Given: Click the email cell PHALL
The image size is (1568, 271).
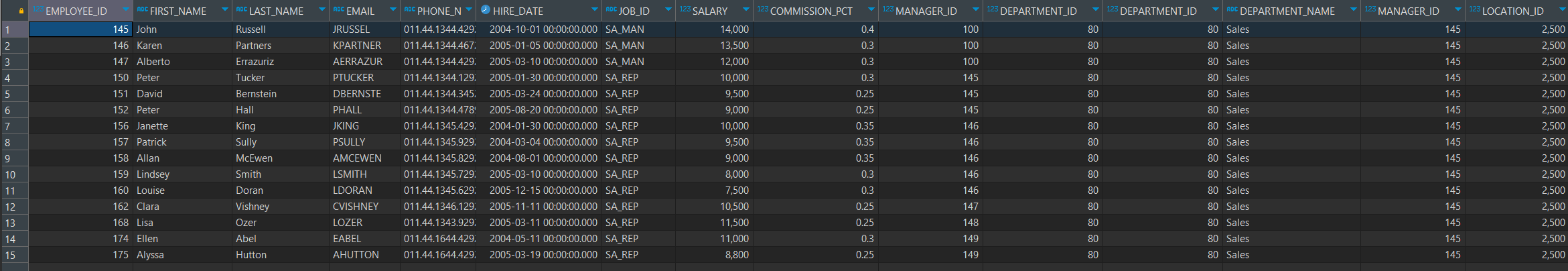Looking at the screenshot, I should pos(364,110).
